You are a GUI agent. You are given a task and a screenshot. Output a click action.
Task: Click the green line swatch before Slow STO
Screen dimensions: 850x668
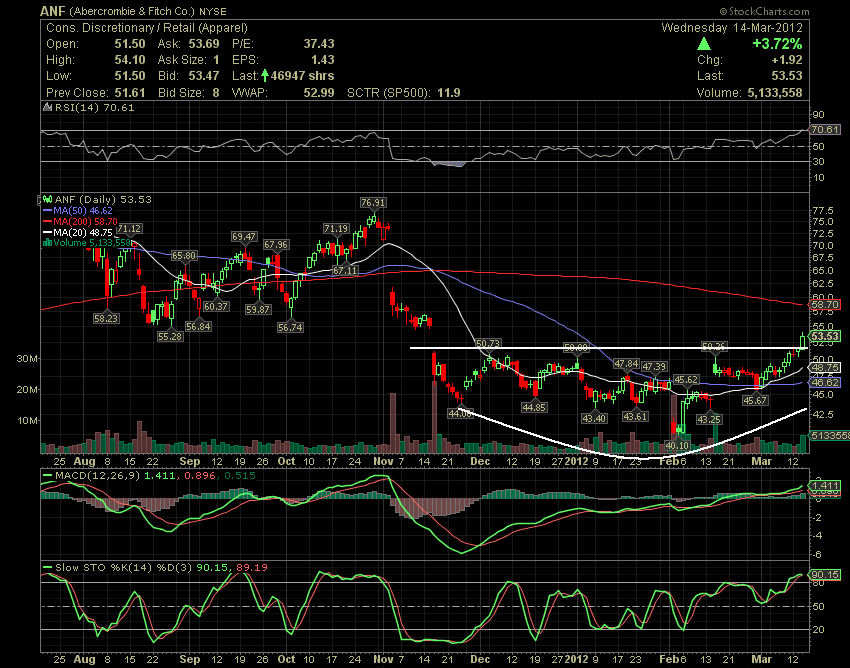tap(48, 568)
